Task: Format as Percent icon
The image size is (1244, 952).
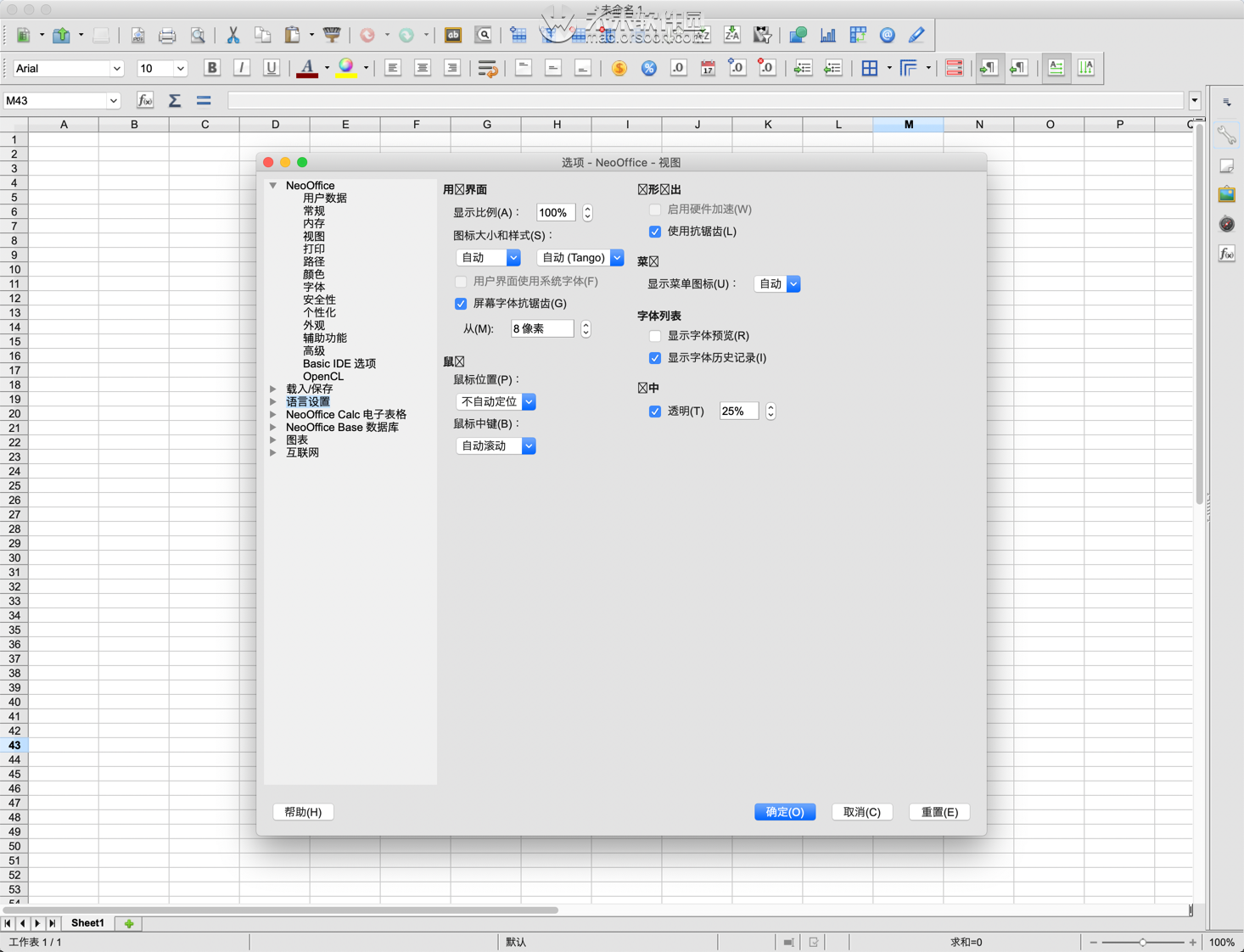Action: (x=648, y=68)
